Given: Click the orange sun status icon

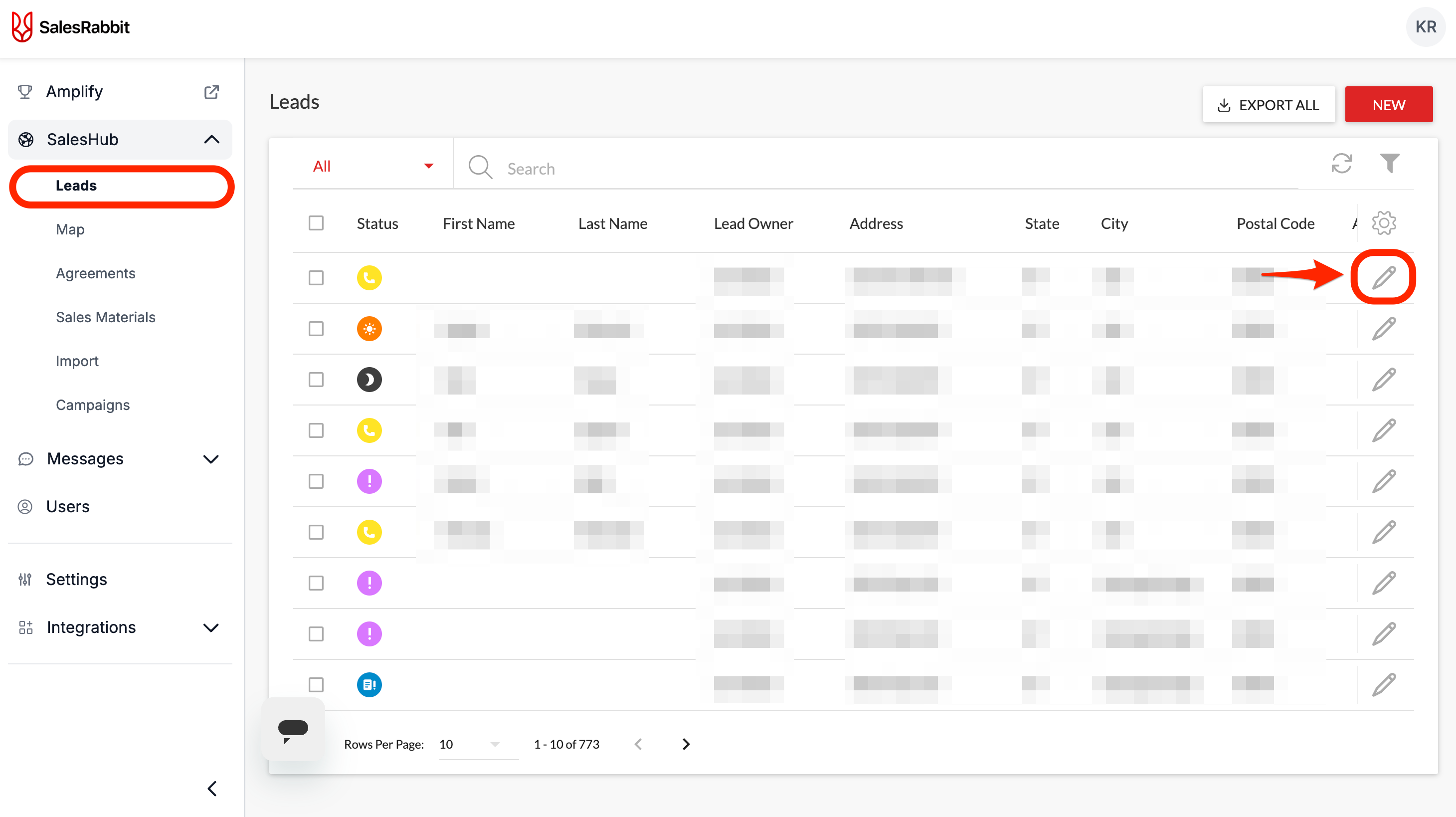Looking at the screenshot, I should coord(369,329).
